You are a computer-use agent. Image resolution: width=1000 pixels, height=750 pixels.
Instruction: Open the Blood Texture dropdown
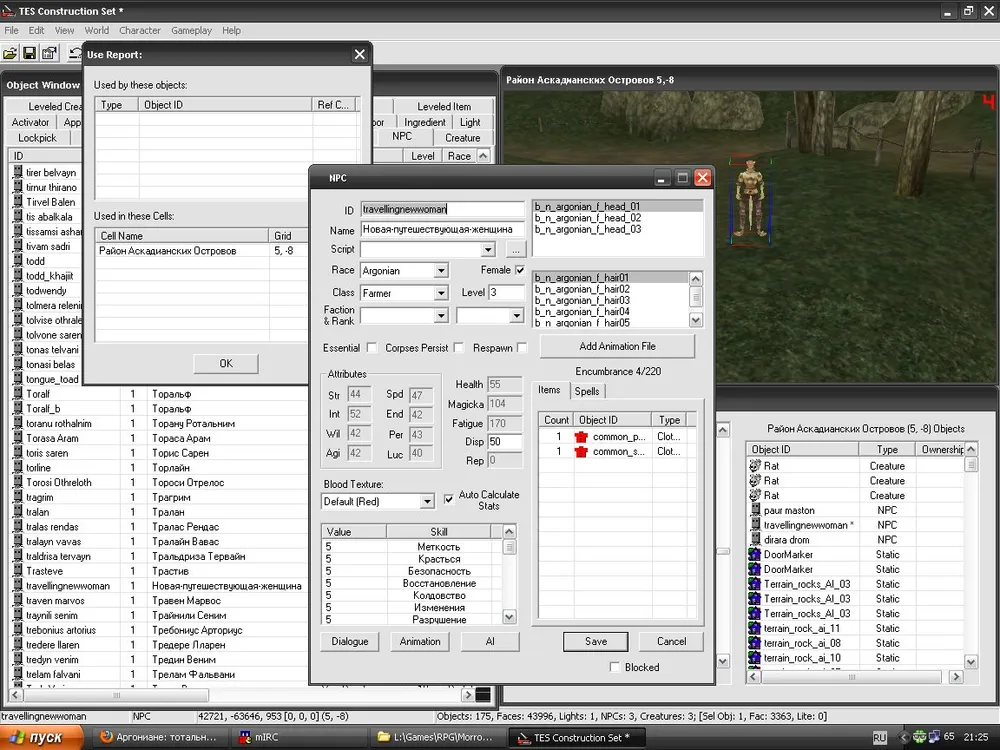(x=427, y=501)
